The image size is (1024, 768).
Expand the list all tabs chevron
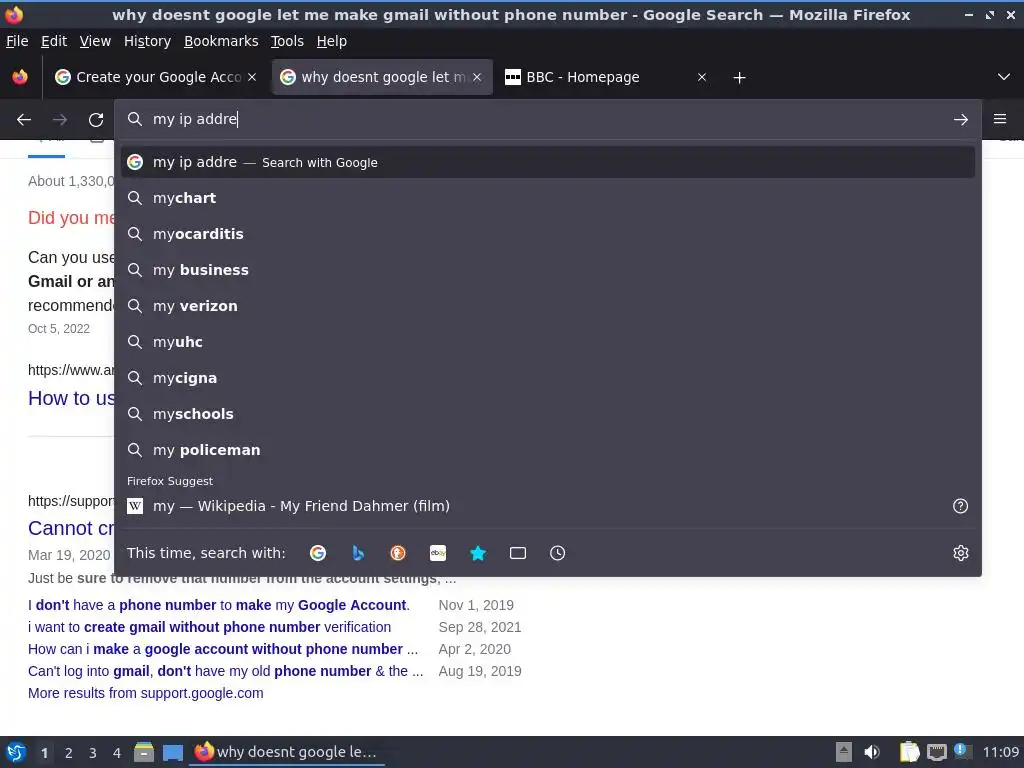[1004, 77]
